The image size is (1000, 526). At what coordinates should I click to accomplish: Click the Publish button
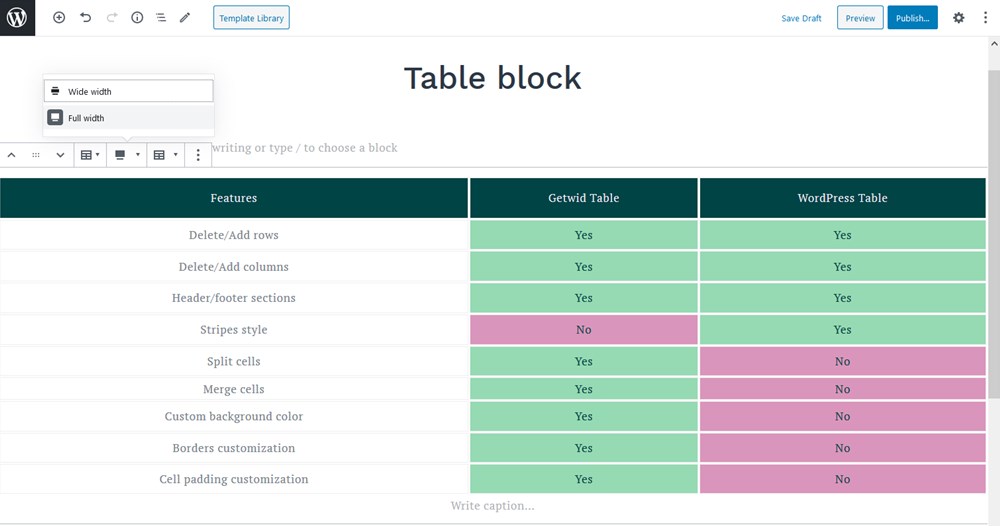(x=913, y=18)
